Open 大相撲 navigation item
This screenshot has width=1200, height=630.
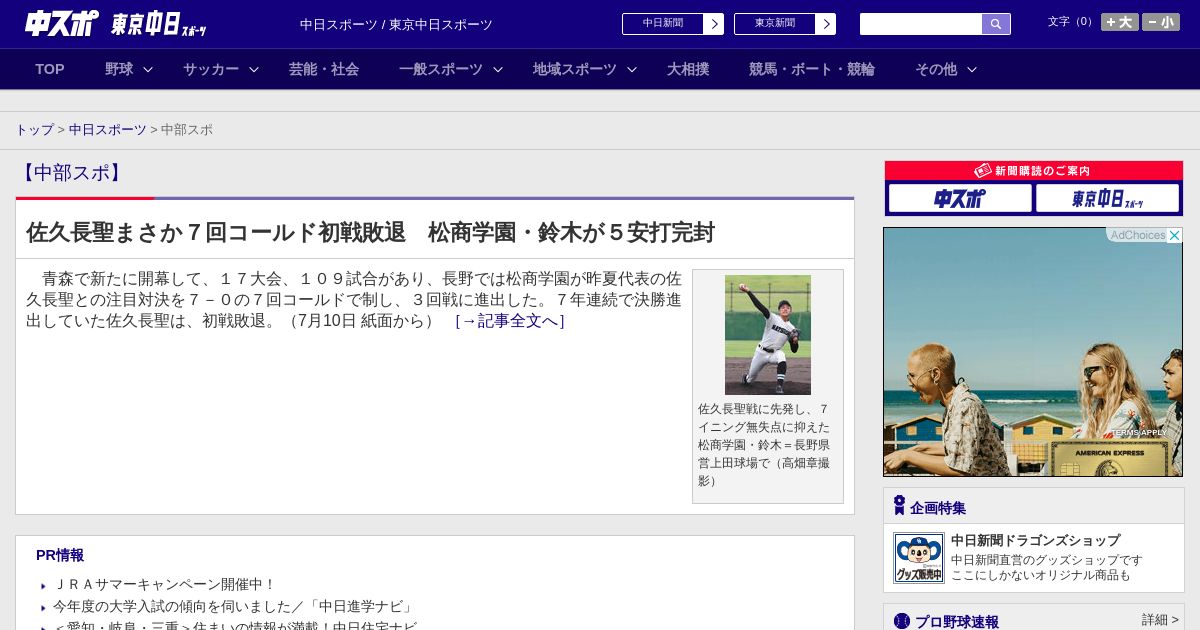[688, 69]
